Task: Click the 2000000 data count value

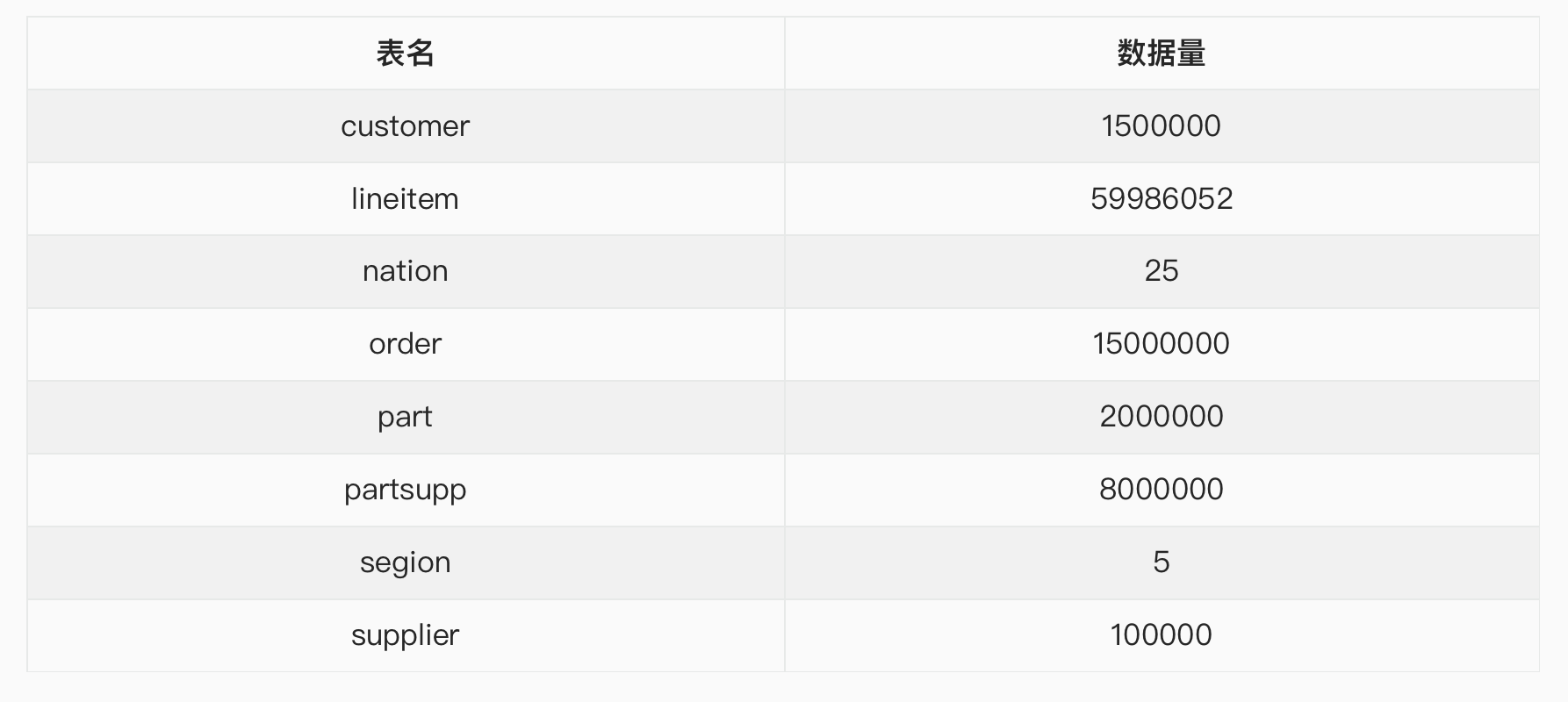Action: [x=1161, y=417]
